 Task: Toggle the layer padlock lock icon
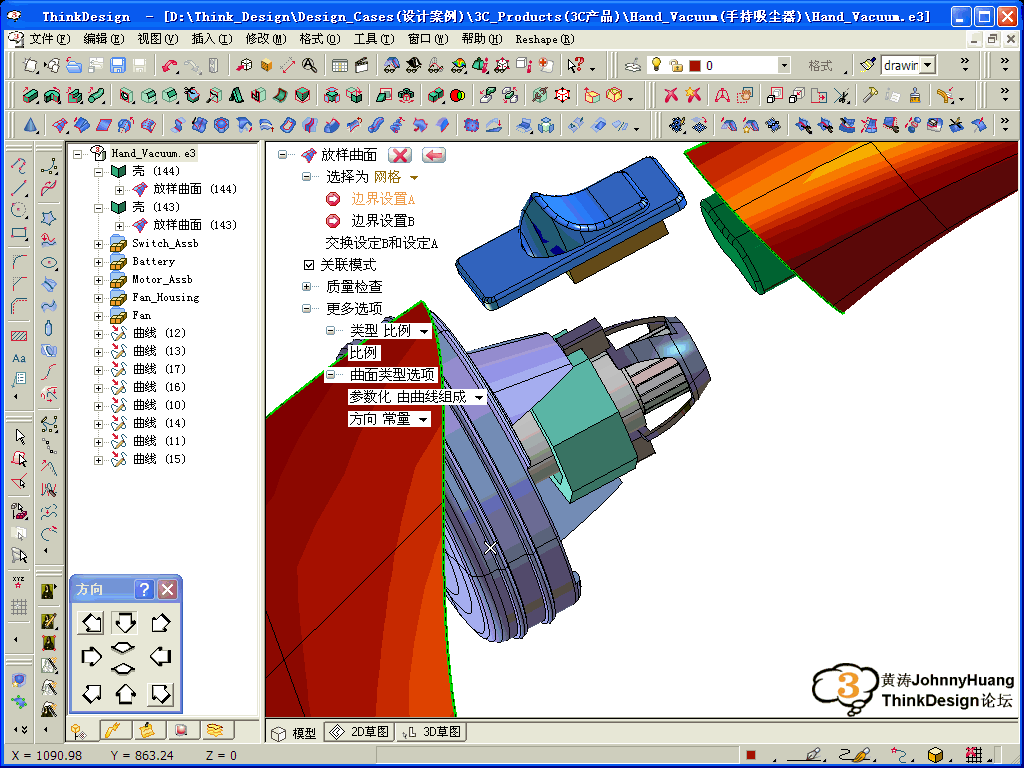677,65
